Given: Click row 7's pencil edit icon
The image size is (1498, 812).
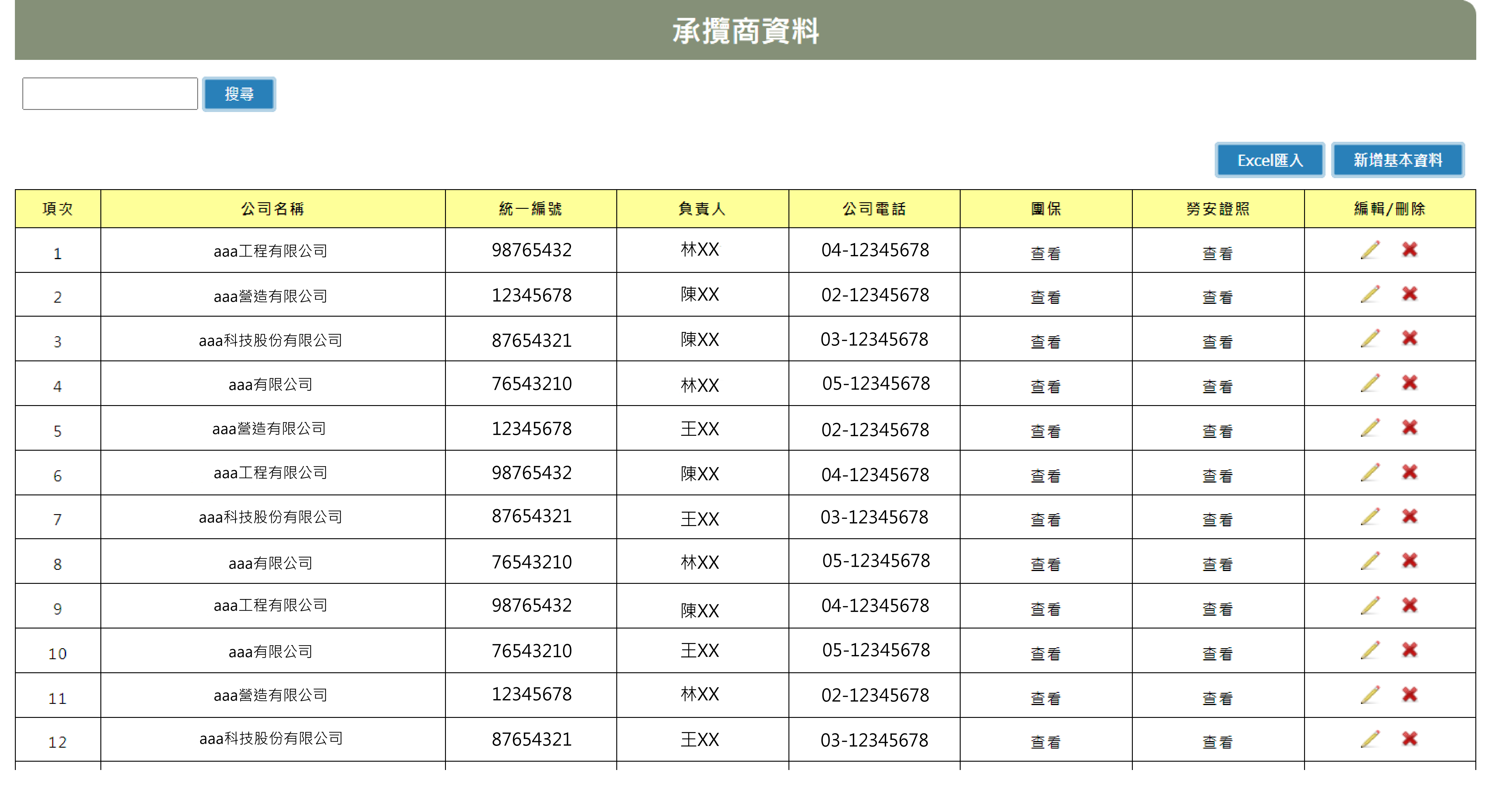Looking at the screenshot, I should (x=1370, y=516).
